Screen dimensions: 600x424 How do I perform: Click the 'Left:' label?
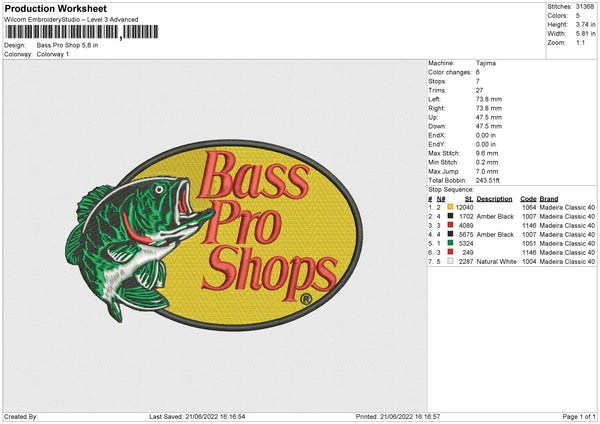click(x=434, y=99)
